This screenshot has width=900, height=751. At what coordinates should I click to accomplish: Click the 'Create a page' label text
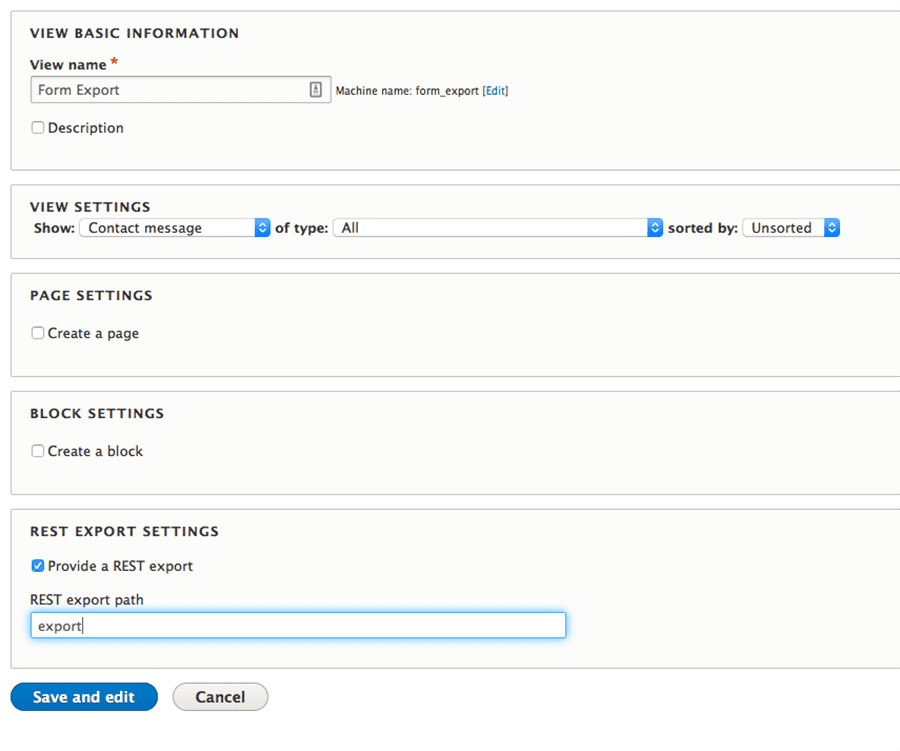point(93,334)
